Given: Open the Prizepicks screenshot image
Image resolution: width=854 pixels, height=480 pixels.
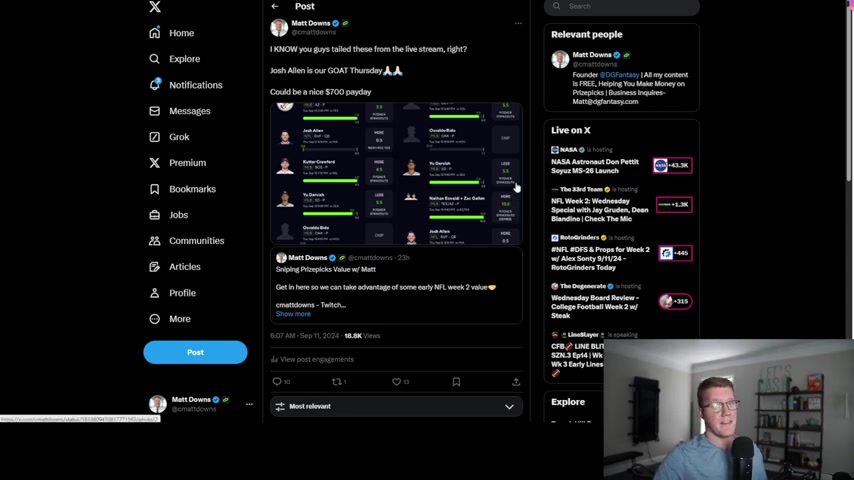Looking at the screenshot, I should pyautogui.click(x=396, y=173).
